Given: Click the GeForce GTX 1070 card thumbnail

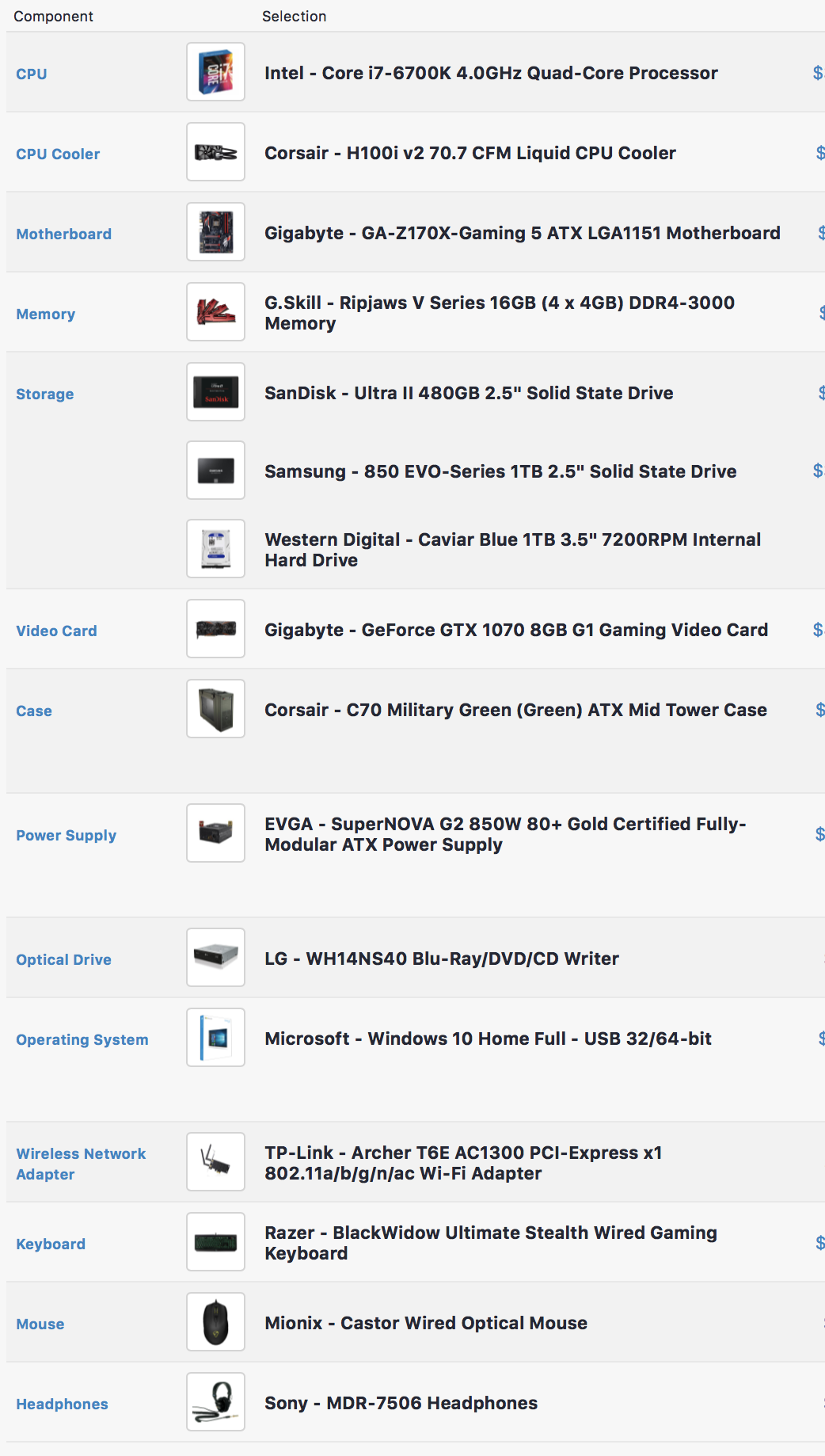Looking at the screenshot, I should point(215,629).
